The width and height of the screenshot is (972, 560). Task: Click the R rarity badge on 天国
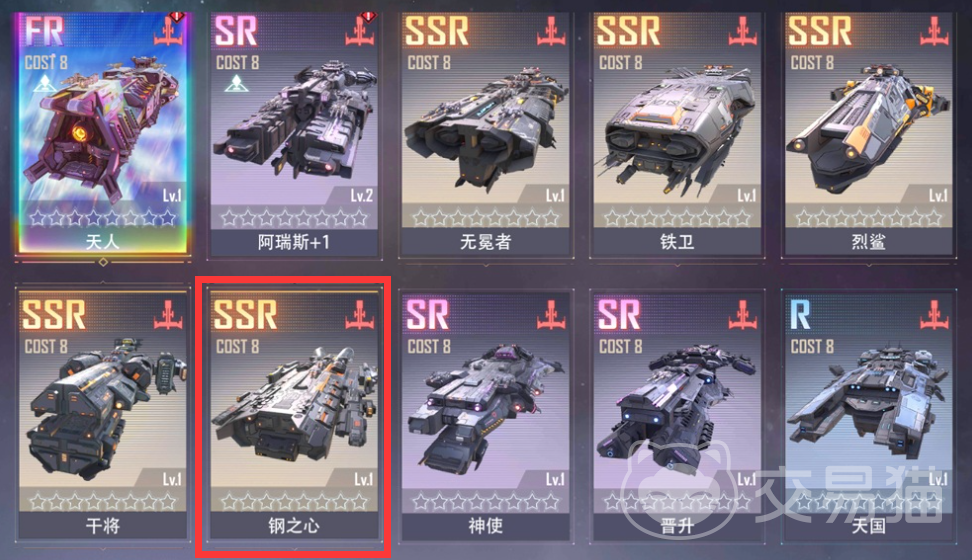pos(800,314)
